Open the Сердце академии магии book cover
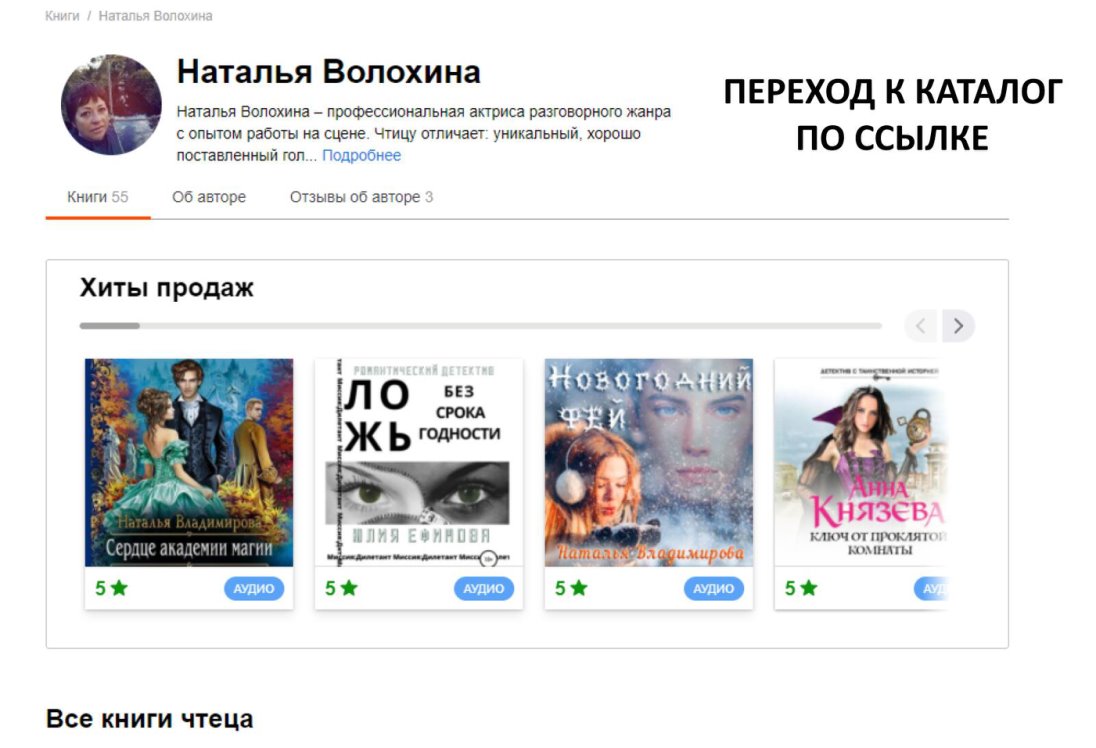The width and height of the screenshot is (1096, 748). (189, 463)
